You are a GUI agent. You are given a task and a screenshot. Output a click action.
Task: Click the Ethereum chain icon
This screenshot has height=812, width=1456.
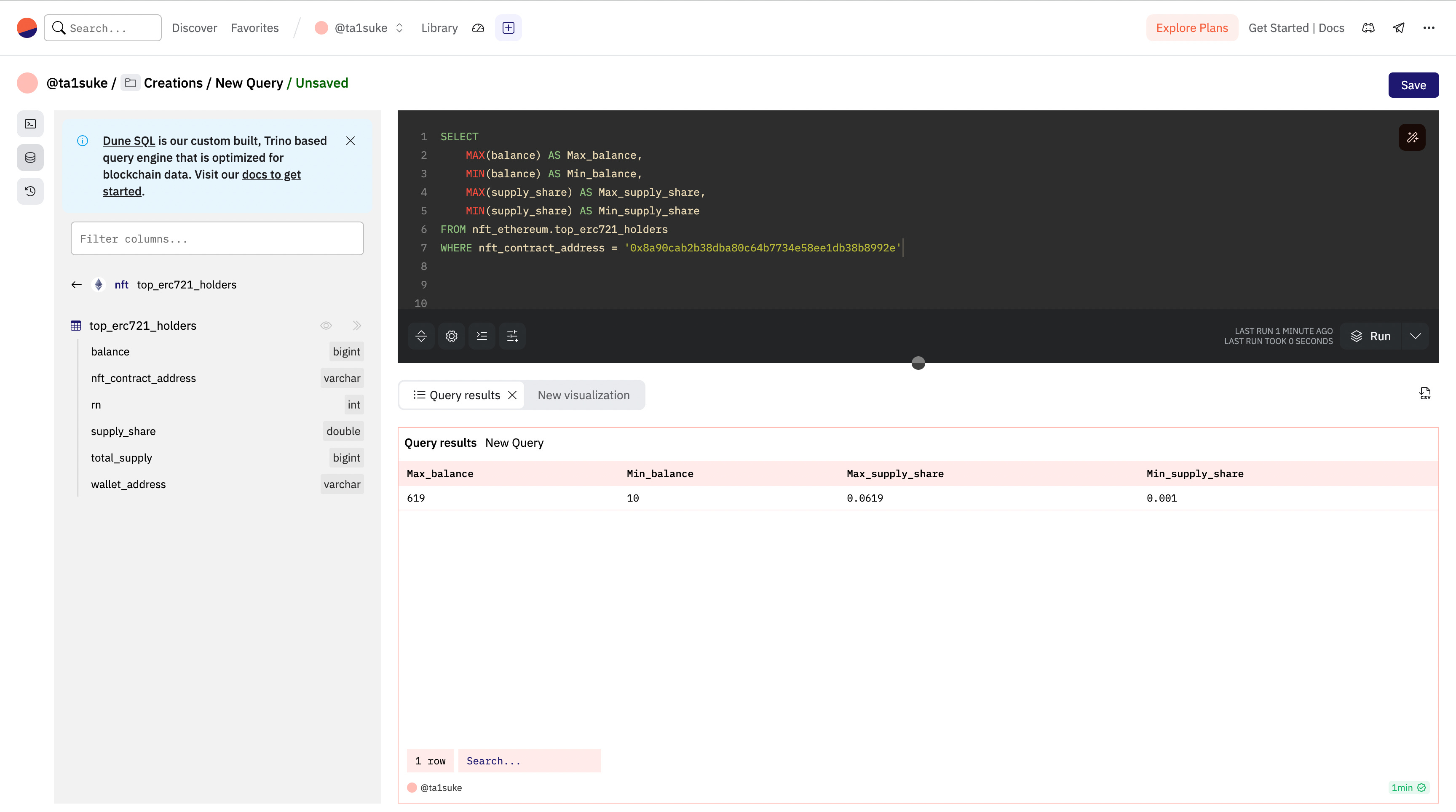tap(99, 285)
